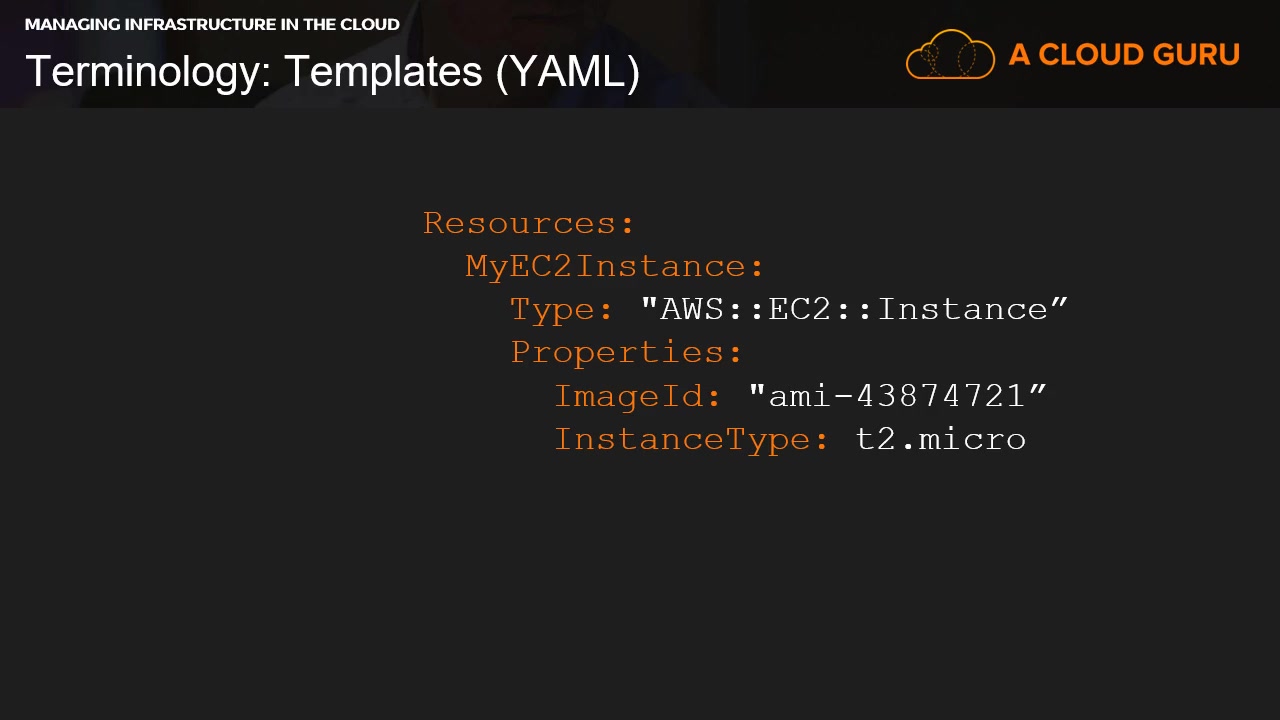
Task: Click the Properties: key
Action: click(x=627, y=352)
